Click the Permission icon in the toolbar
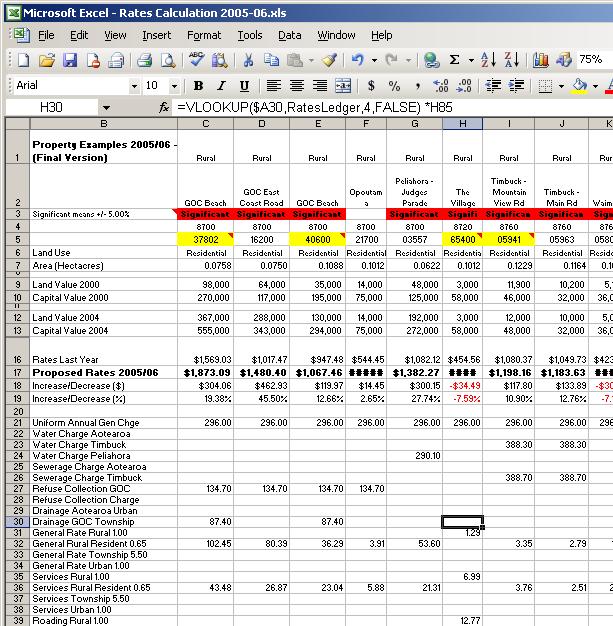Viewport: 613px width, 626px height. pos(93,60)
